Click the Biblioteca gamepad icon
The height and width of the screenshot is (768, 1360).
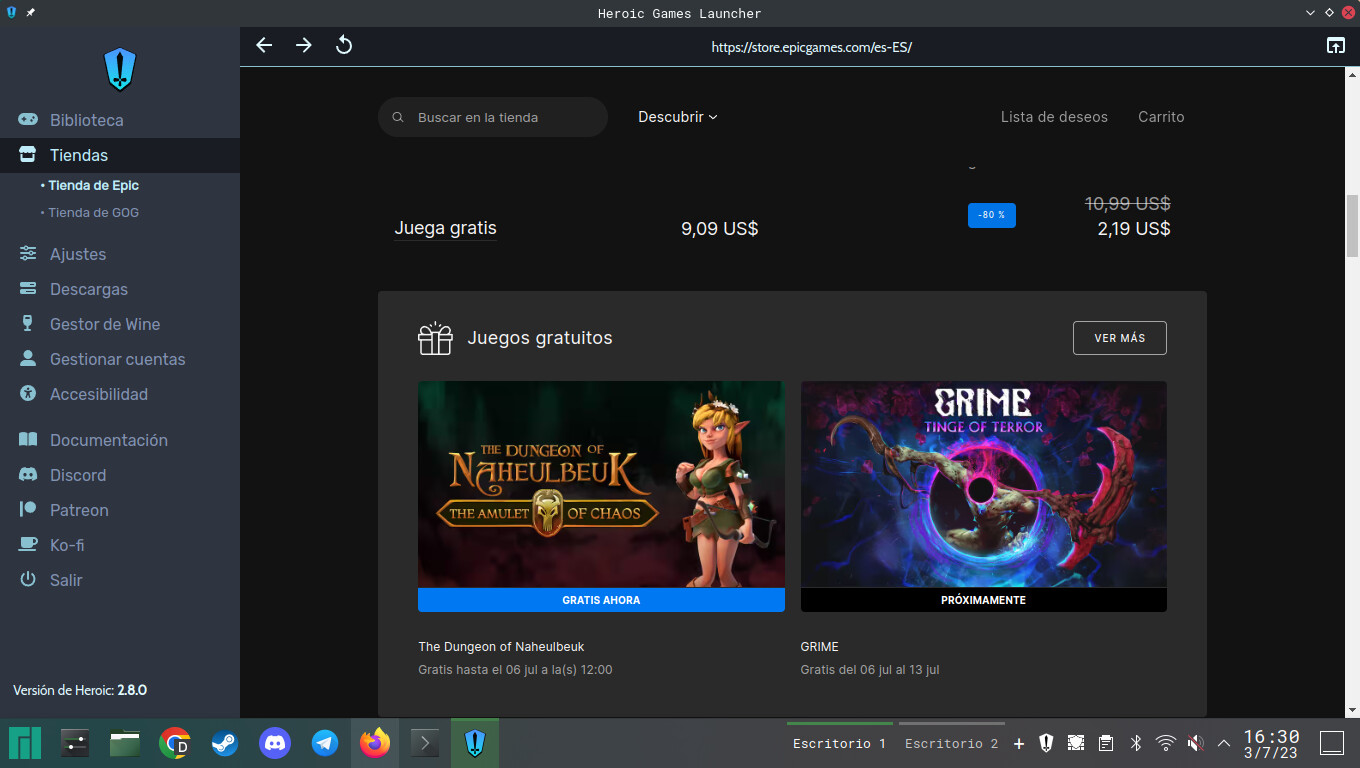click(x=28, y=120)
